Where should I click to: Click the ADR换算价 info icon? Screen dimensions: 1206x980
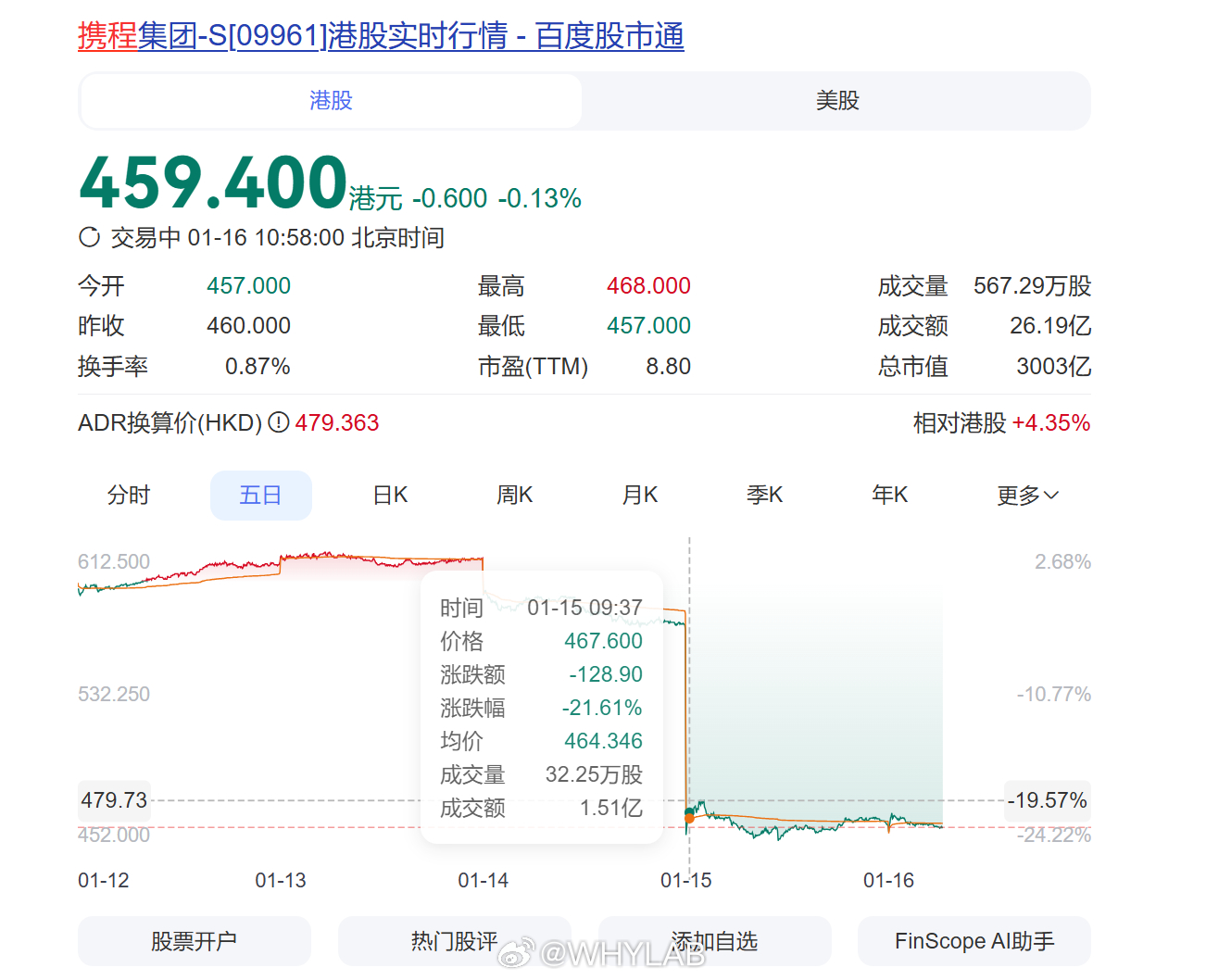coord(278,423)
